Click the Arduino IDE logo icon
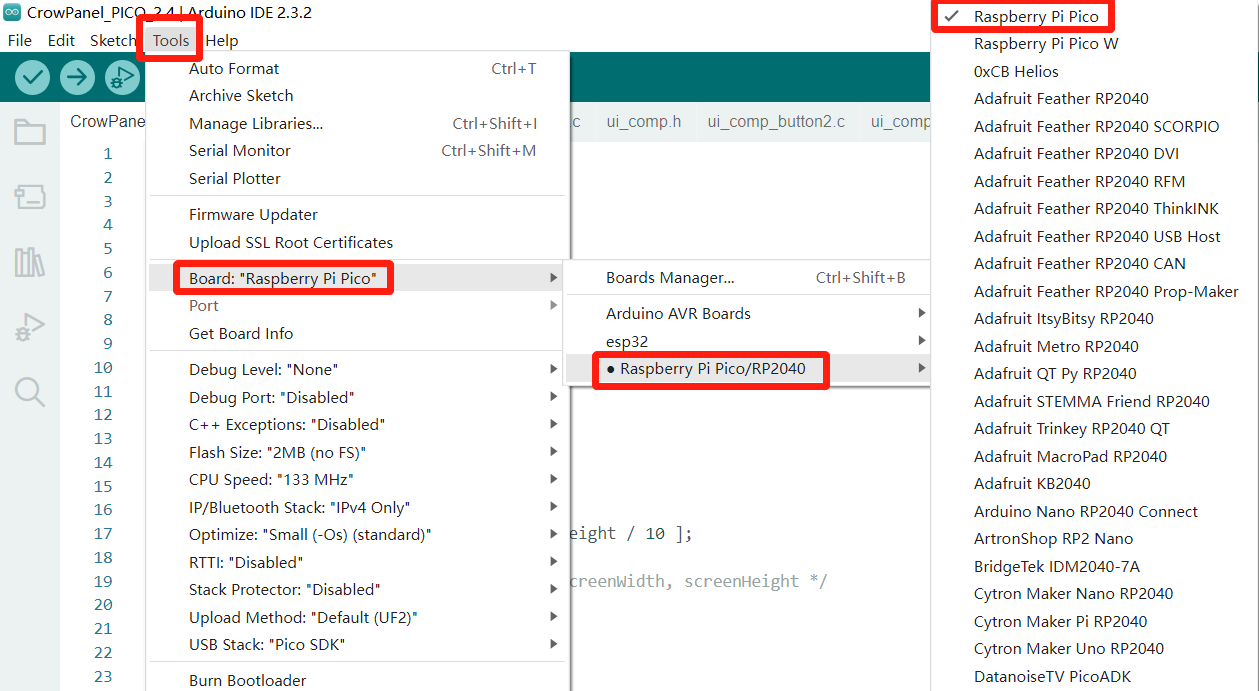The image size is (1259, 691). (x=12, y=12)
